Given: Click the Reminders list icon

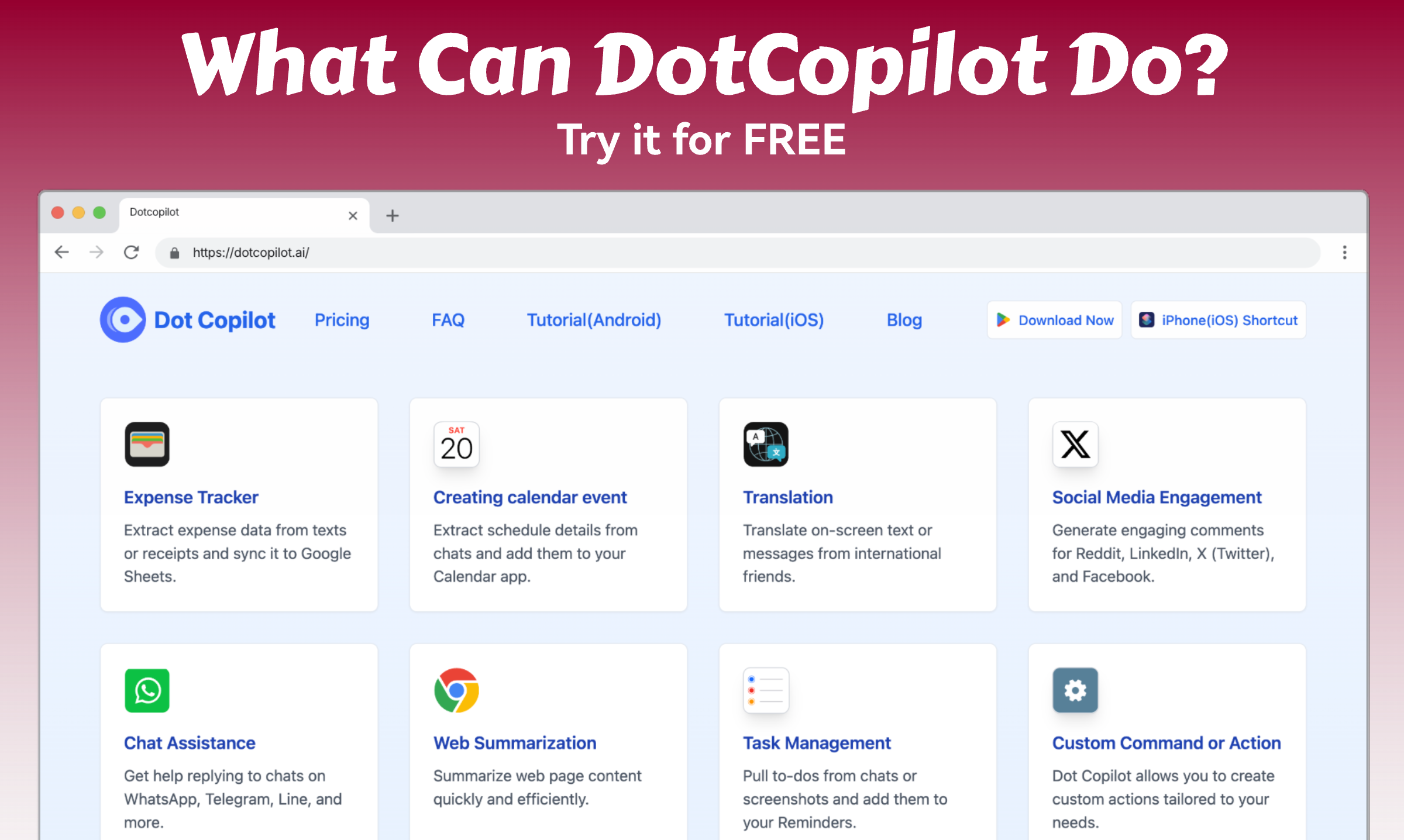Looking at the screenshot, I should point(766,690).
